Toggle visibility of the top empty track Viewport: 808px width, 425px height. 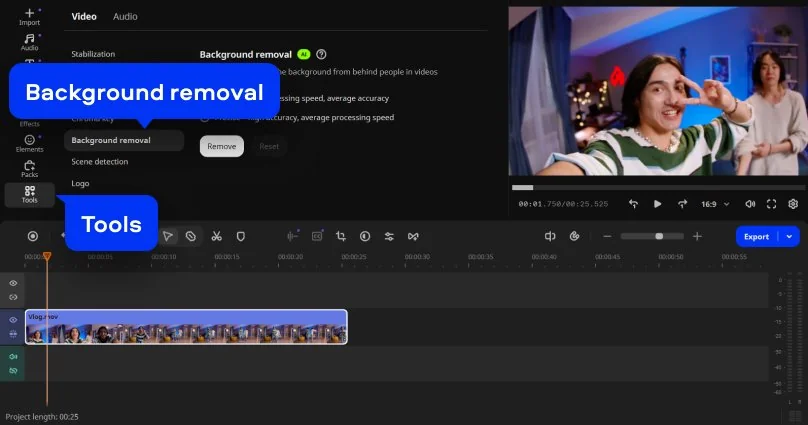(x=14, y=284)
